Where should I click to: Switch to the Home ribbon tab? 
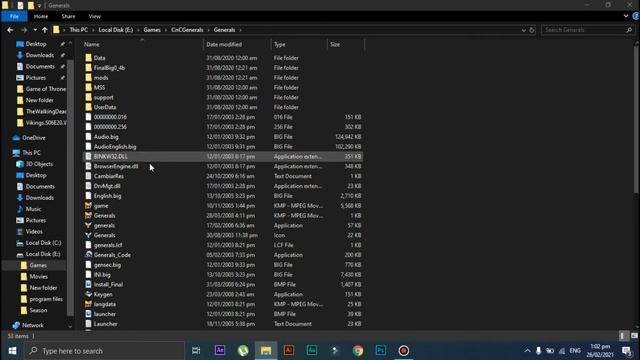coord(41,16)
